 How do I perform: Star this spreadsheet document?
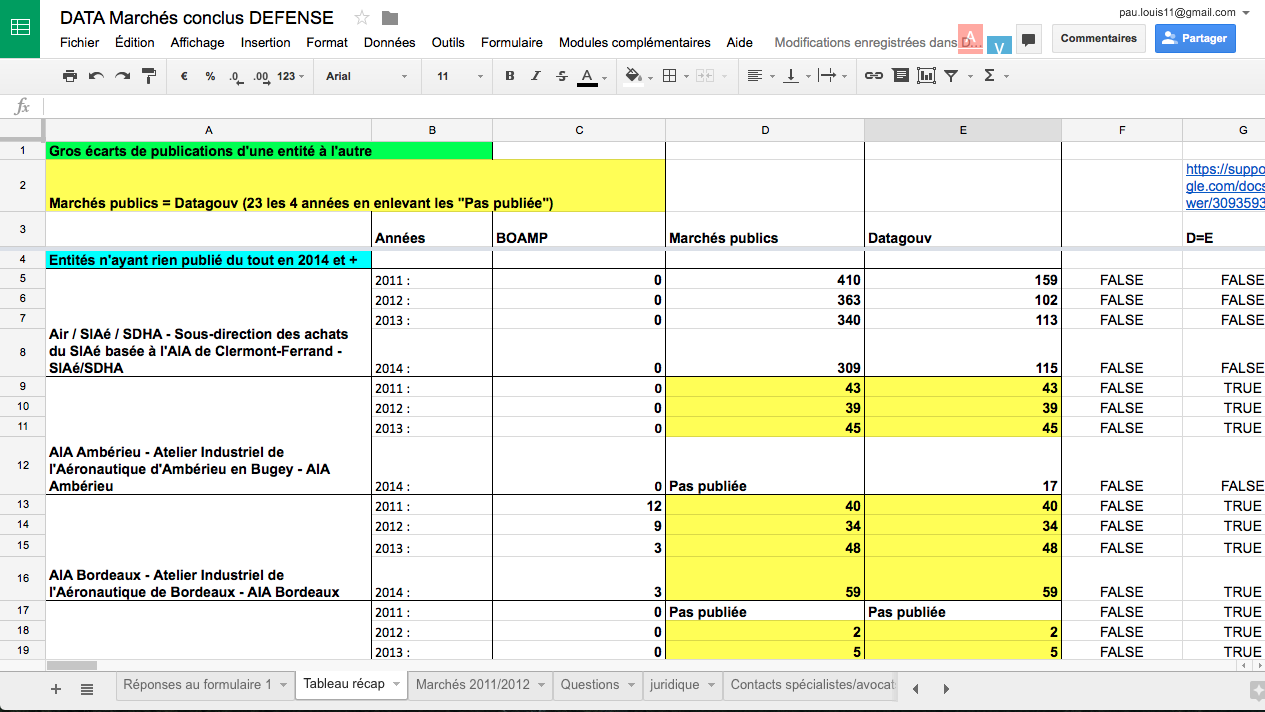coord(362,18)
